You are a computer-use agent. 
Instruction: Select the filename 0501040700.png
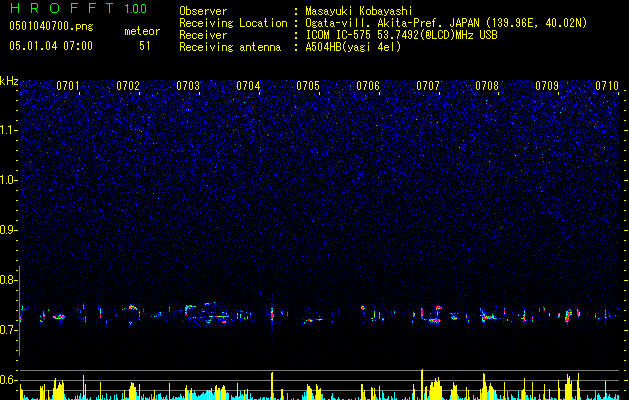(x=51, y=27)
